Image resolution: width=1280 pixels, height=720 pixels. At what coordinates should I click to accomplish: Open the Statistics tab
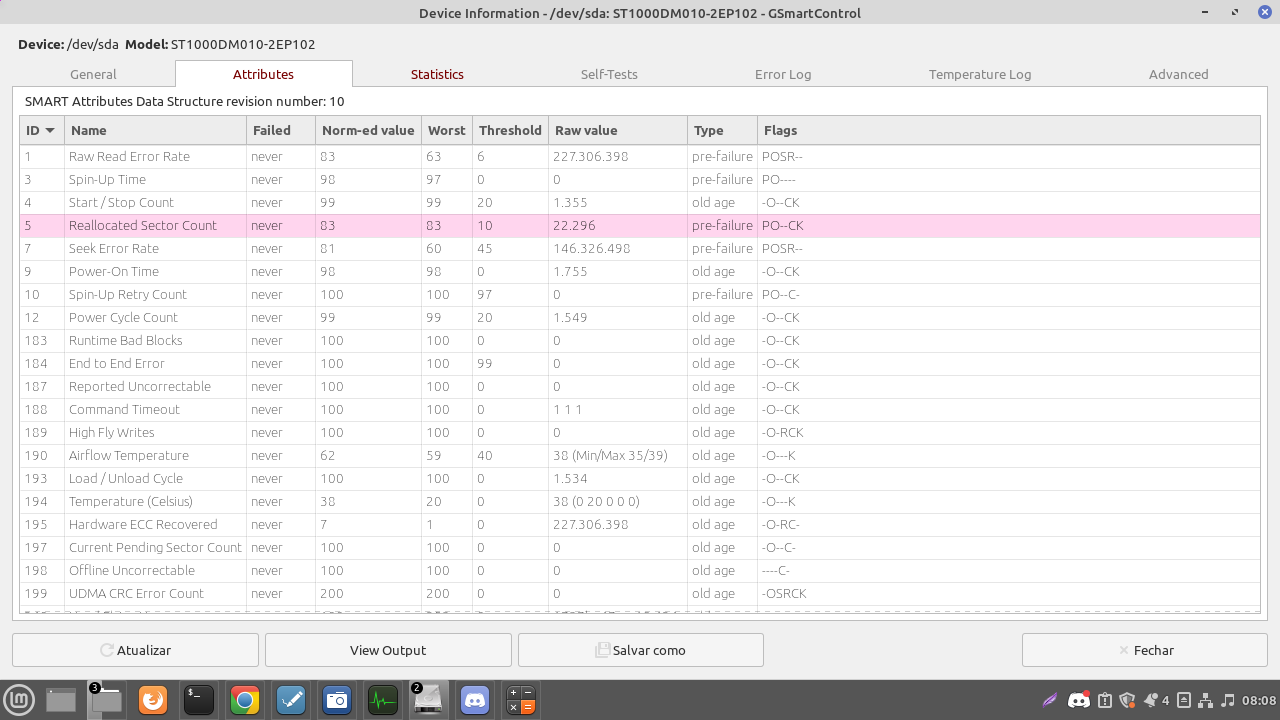point(437,74)
